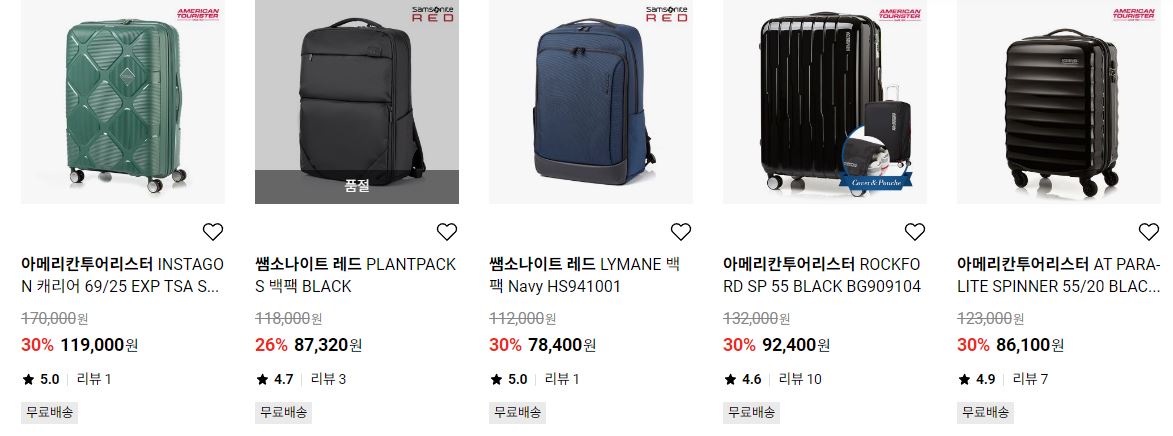Viewport: 1173px width, 436px height.
Task: Click heart icon for AT PARA-LITE SPINNER suitcase
Action: [x=1149, y=232]
